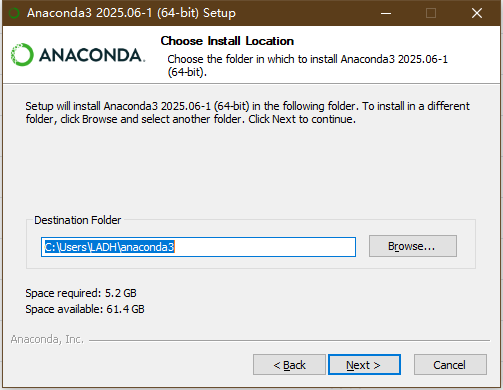Cancel the Anaconda3 installation
Viewport: 503px width, 390px height.
pyautogui.click(x=450, y=365)
